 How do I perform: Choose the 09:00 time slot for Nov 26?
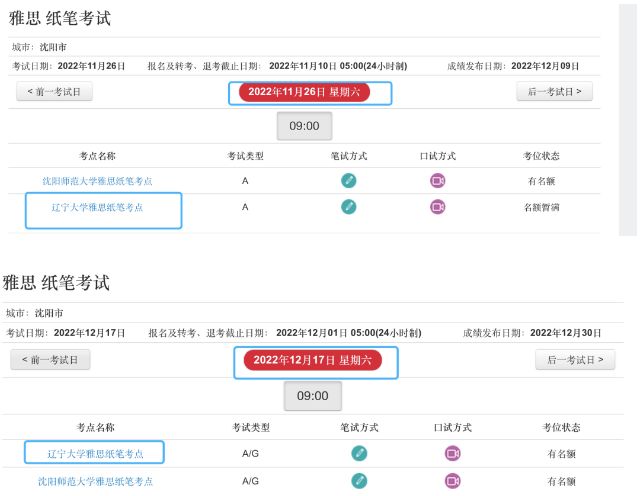coord(304,126)
